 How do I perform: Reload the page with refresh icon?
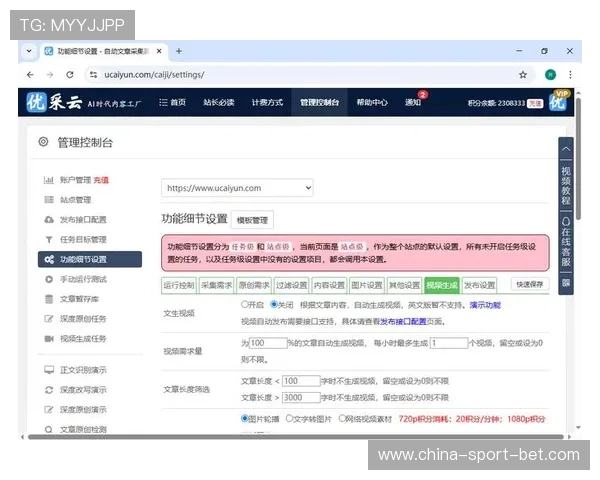70,75
